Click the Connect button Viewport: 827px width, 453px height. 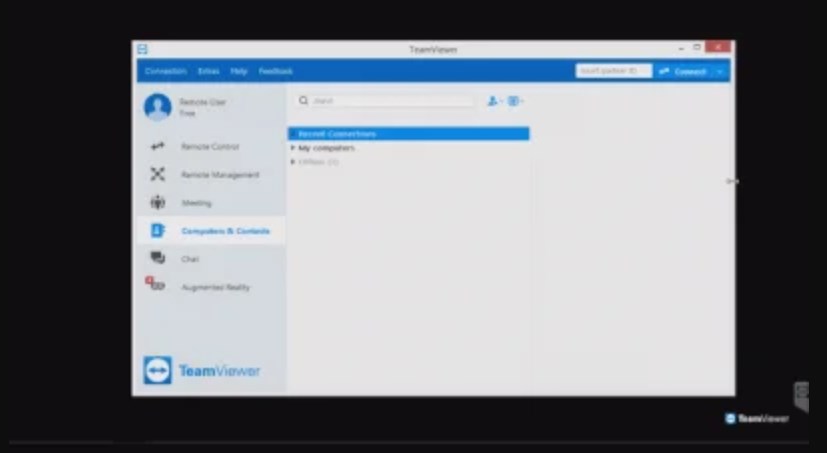[683, 71]
